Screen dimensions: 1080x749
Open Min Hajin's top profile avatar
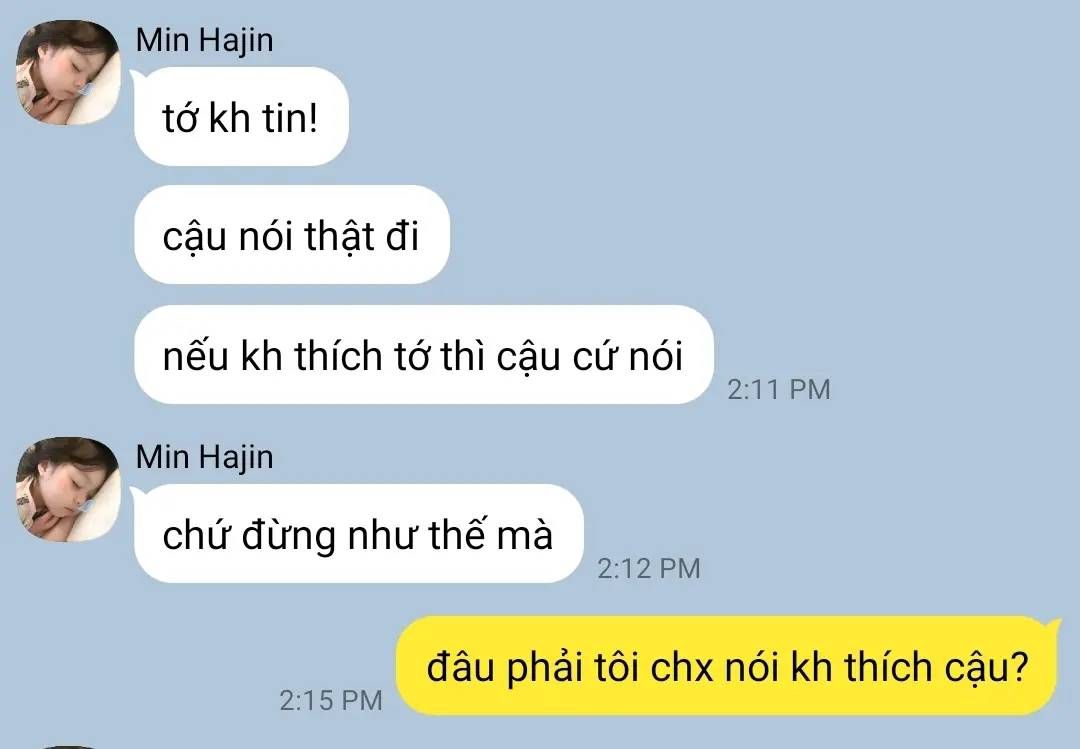68,72
